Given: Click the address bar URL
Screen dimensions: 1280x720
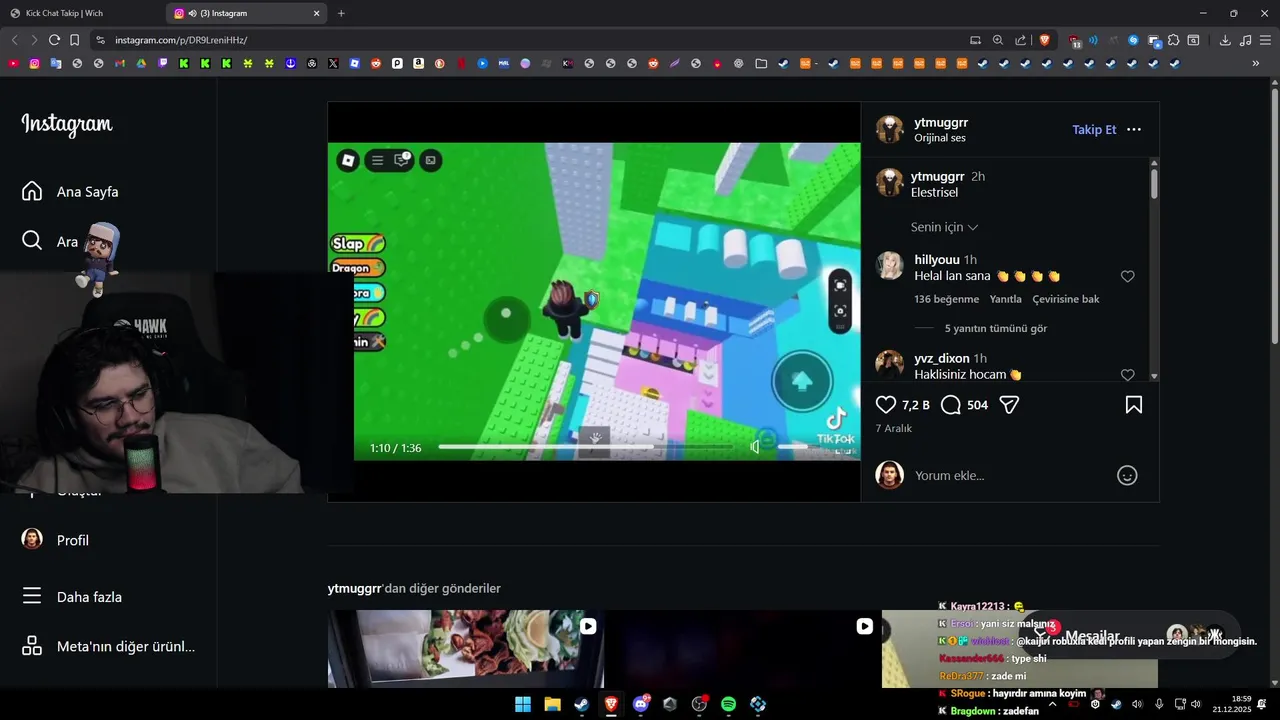Looking at the screenshot, I should (181, 40).
